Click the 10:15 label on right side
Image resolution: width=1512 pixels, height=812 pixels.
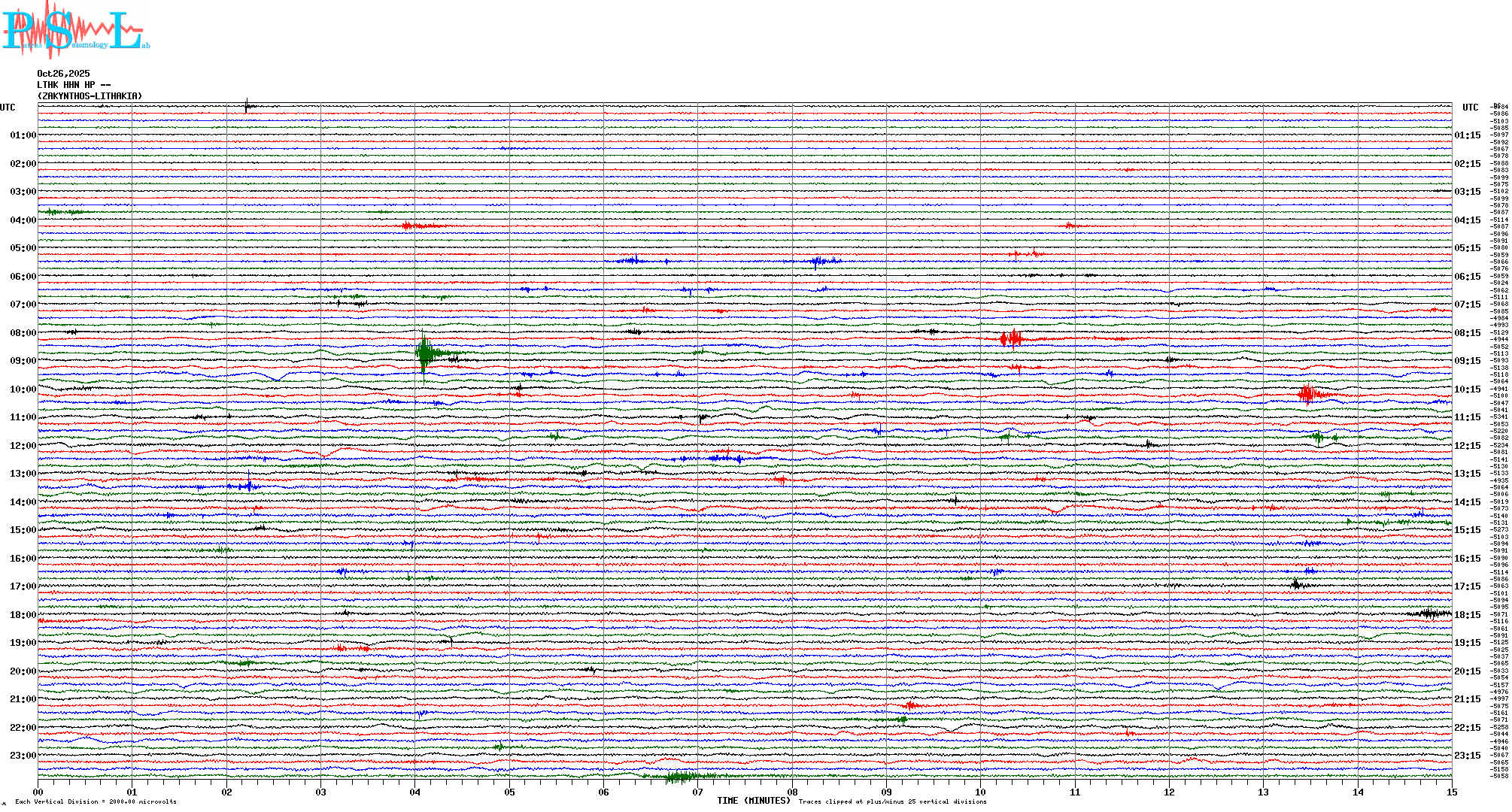[x=1467, y=389]
